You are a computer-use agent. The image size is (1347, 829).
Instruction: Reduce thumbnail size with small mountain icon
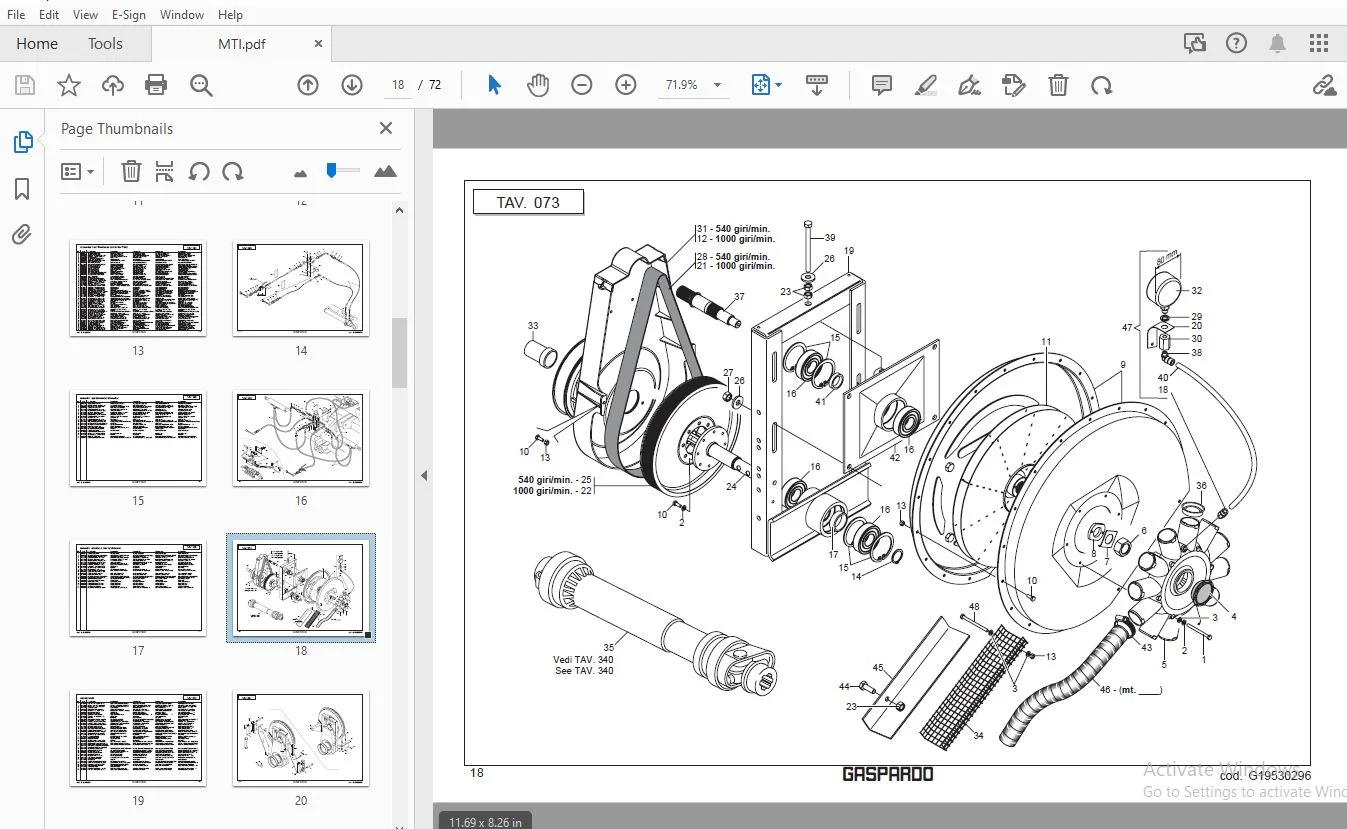pyautogui.click(x=300, y=173)
